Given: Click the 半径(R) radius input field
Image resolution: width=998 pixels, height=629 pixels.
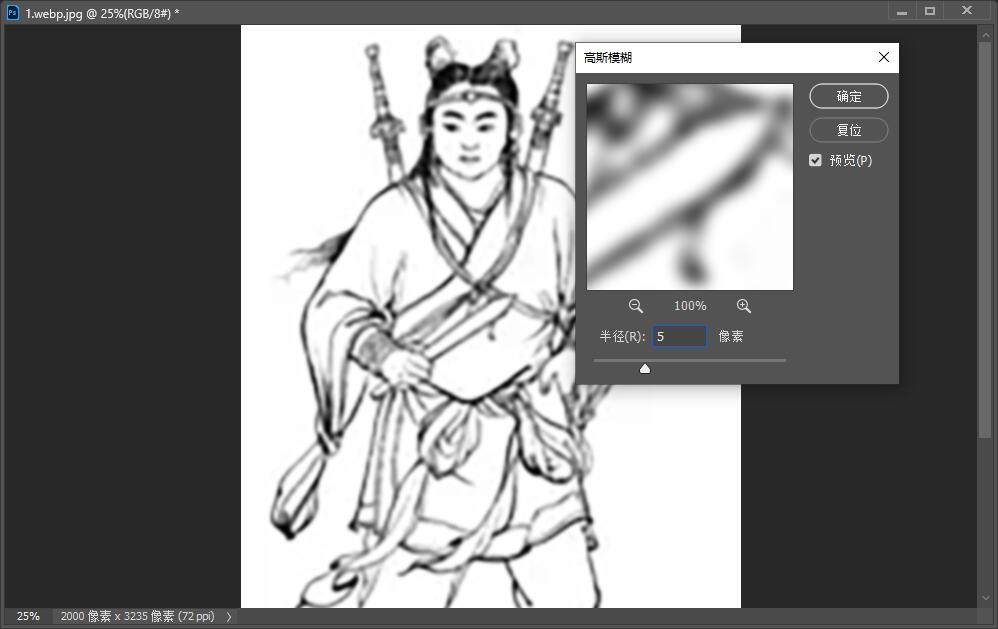Looking at the screenshot, I should pos(679,336).
